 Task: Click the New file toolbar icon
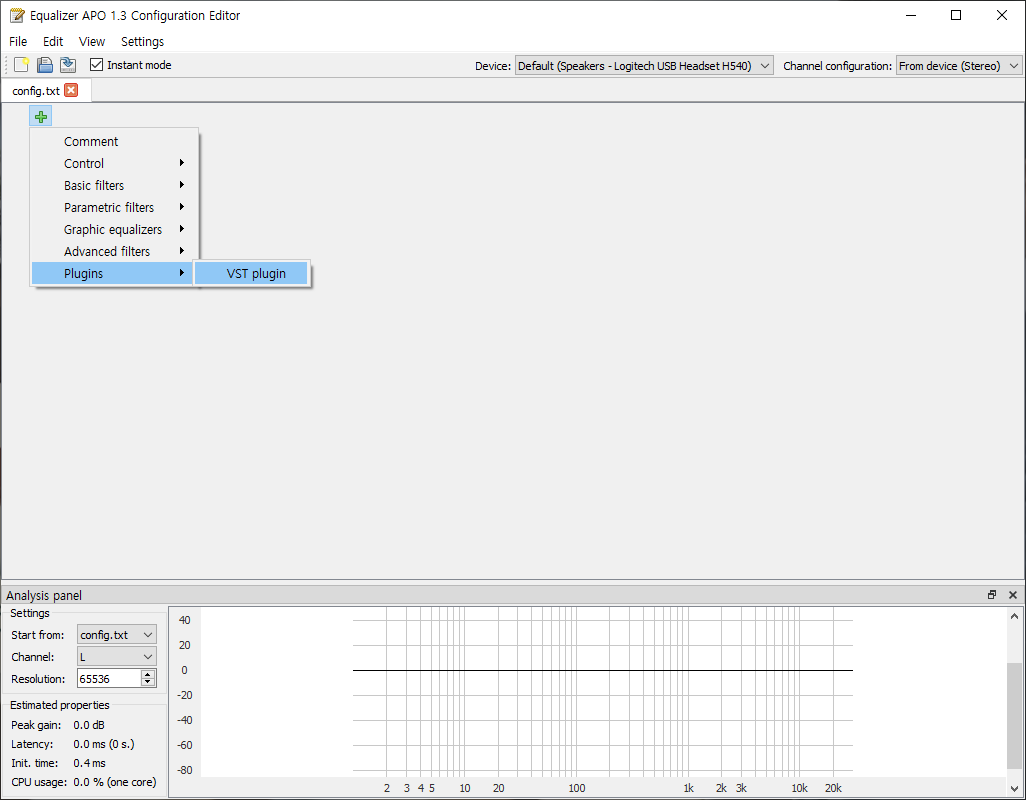pyautogui.click(x=22, y=65)
